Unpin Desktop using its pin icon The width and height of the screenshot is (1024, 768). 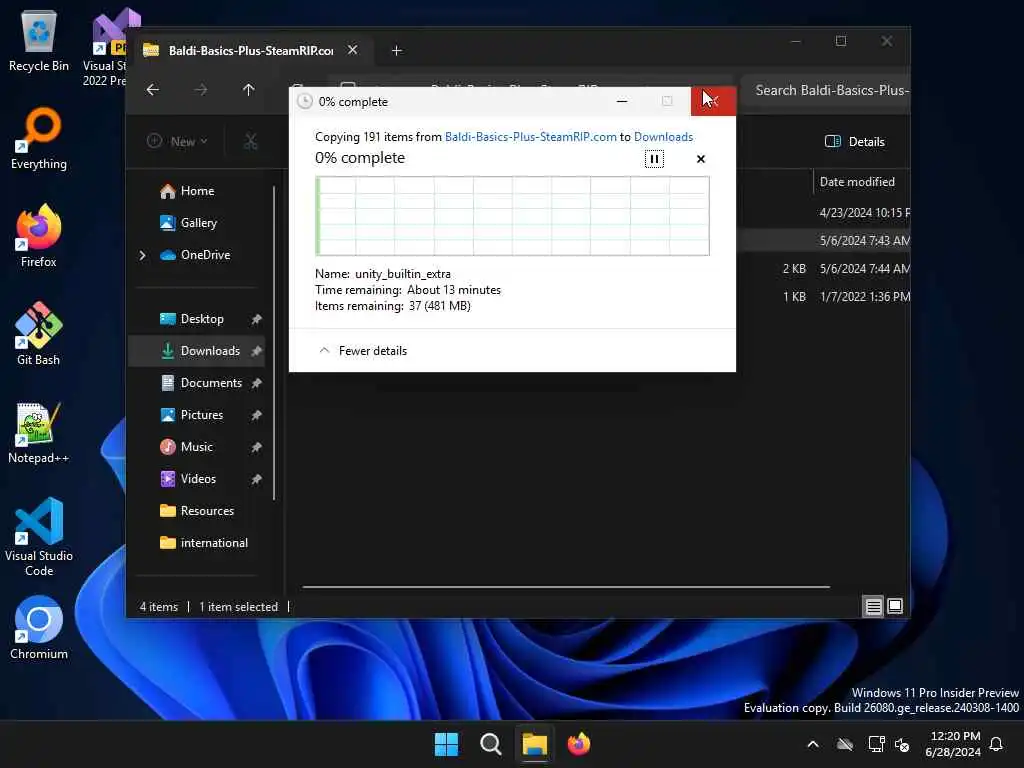(256, 319)
